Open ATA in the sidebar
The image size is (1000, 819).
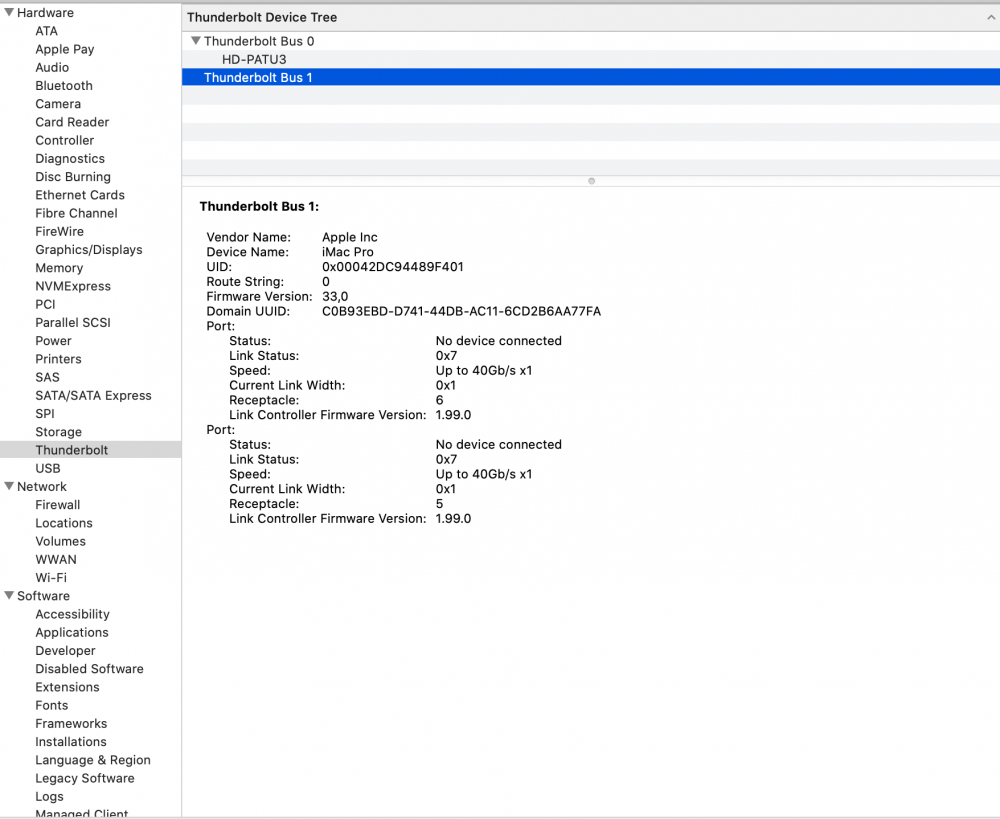click(47, 31)
